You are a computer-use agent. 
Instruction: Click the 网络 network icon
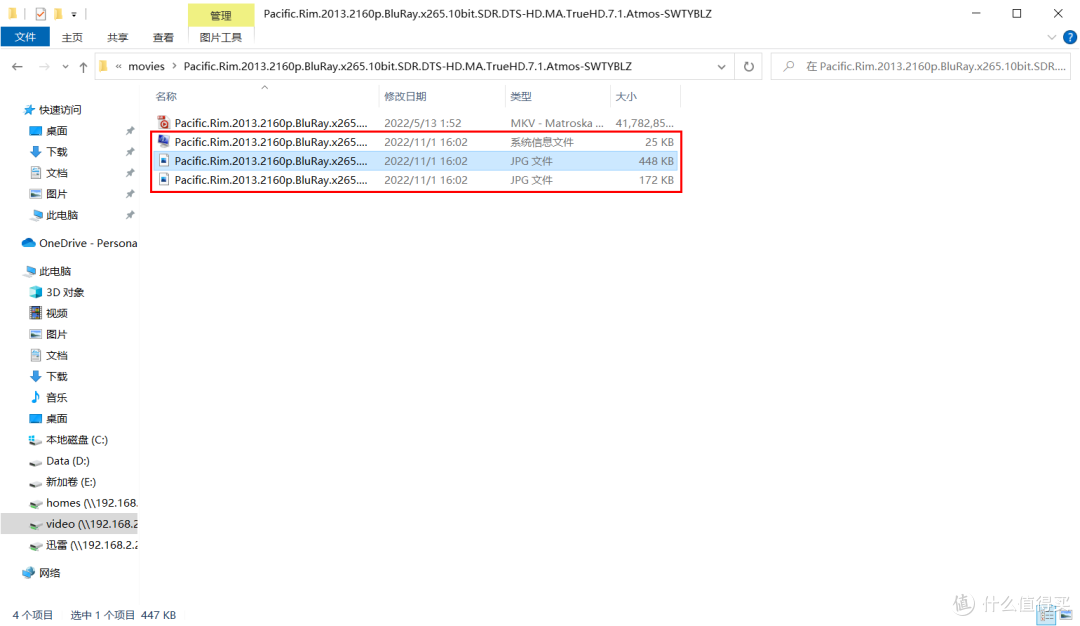pos(28,573)
